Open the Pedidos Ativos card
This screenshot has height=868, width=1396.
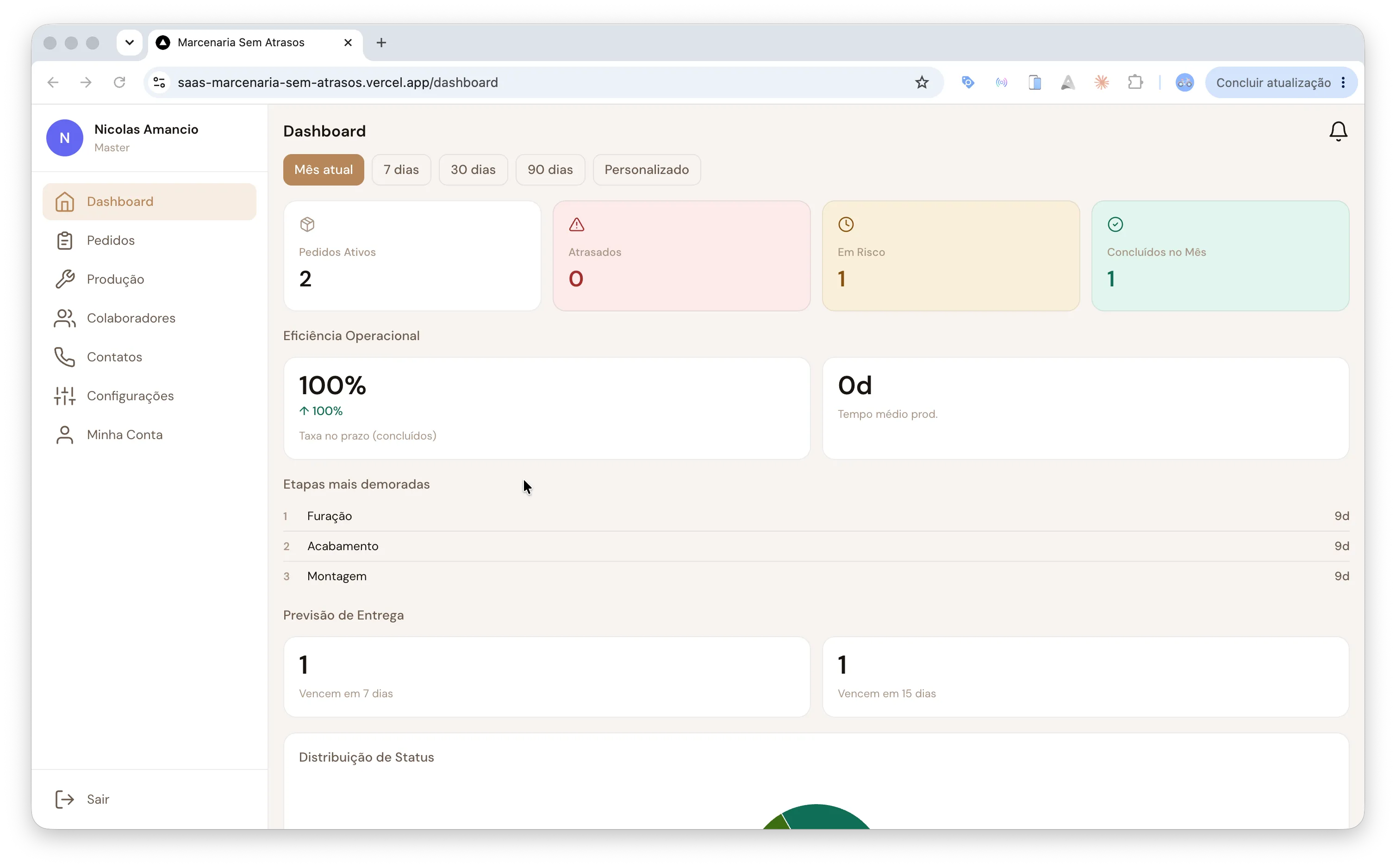(x=412, y=256)
